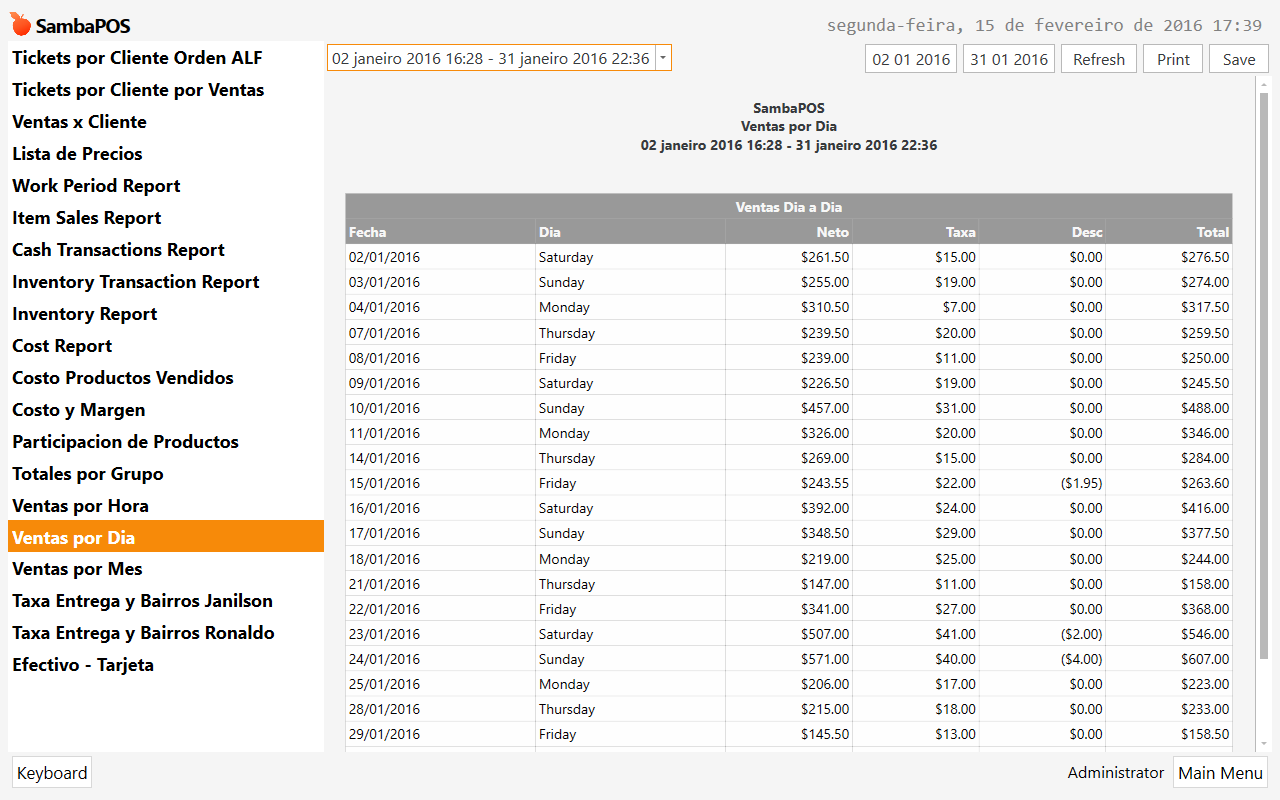Save the current report
1280x800 pixels.
coord(1238,59)
